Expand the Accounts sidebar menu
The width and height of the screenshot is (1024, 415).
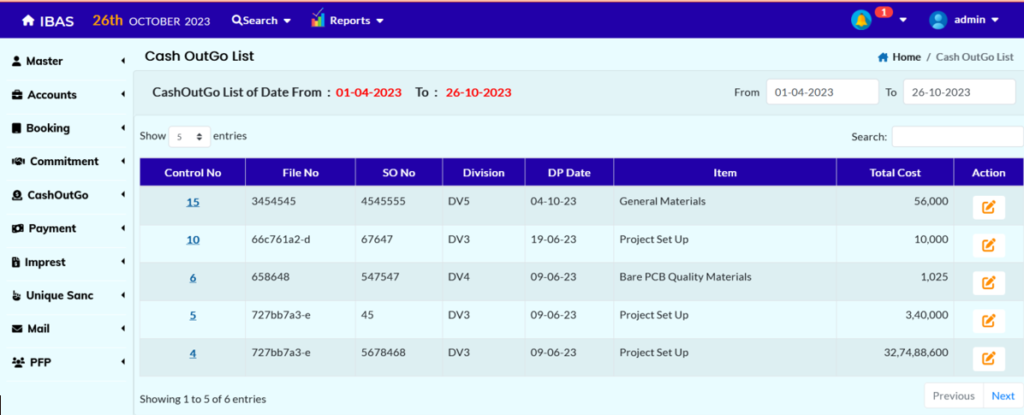(66, 95)
